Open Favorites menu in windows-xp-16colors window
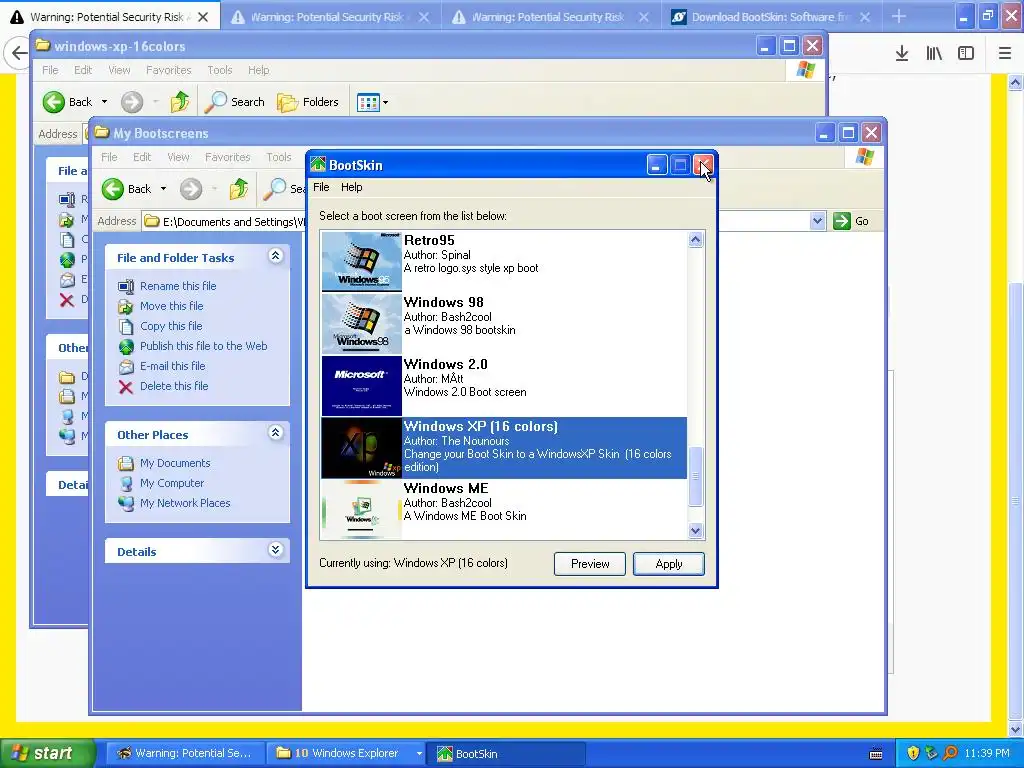Screen dimensions: 1024x768 coord(168,70)
